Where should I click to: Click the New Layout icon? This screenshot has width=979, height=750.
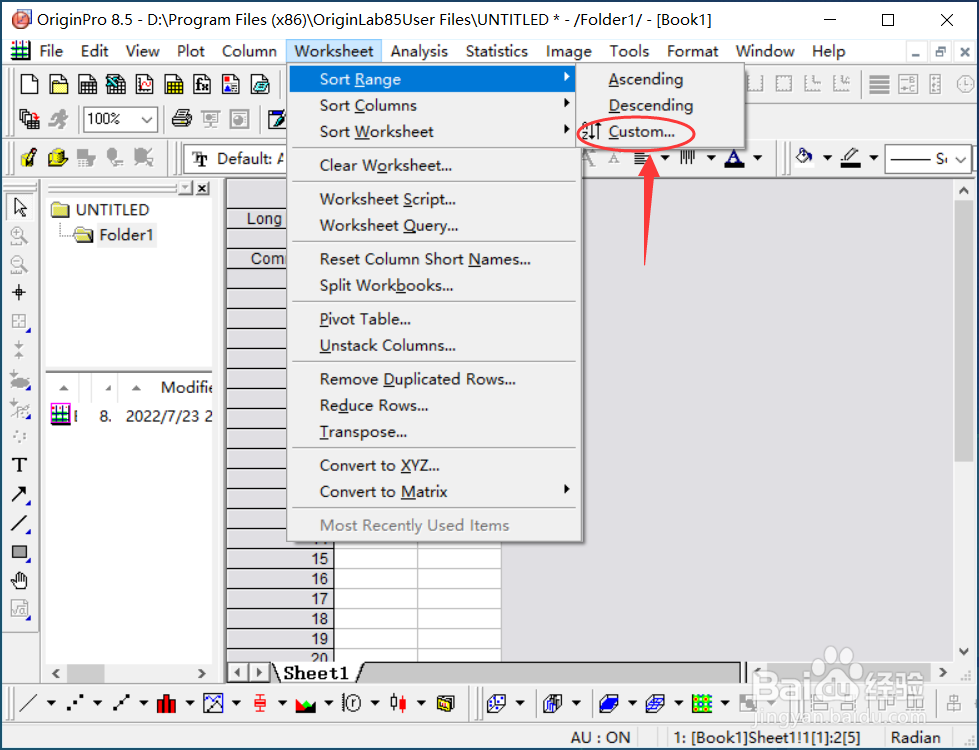tap(231, 84)
